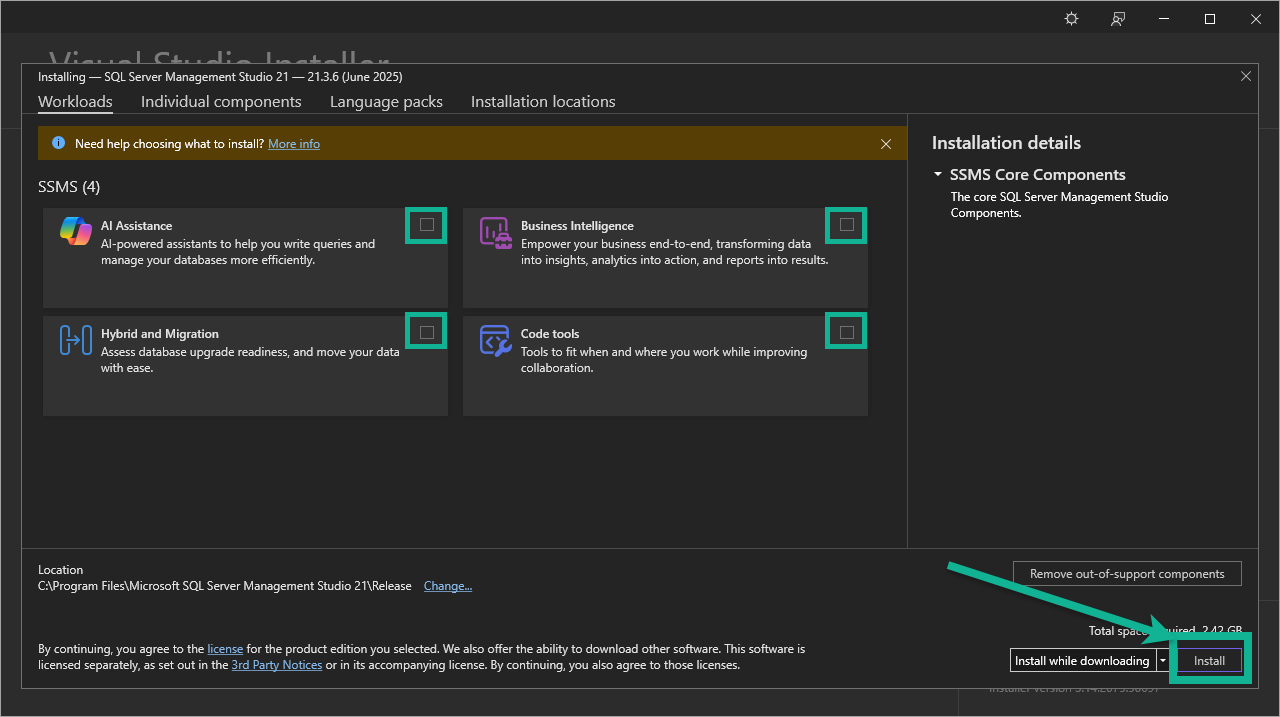Screen dimensions: 1280x717
Task: Open settings gear in the title bar
Action: point(1071,19)
